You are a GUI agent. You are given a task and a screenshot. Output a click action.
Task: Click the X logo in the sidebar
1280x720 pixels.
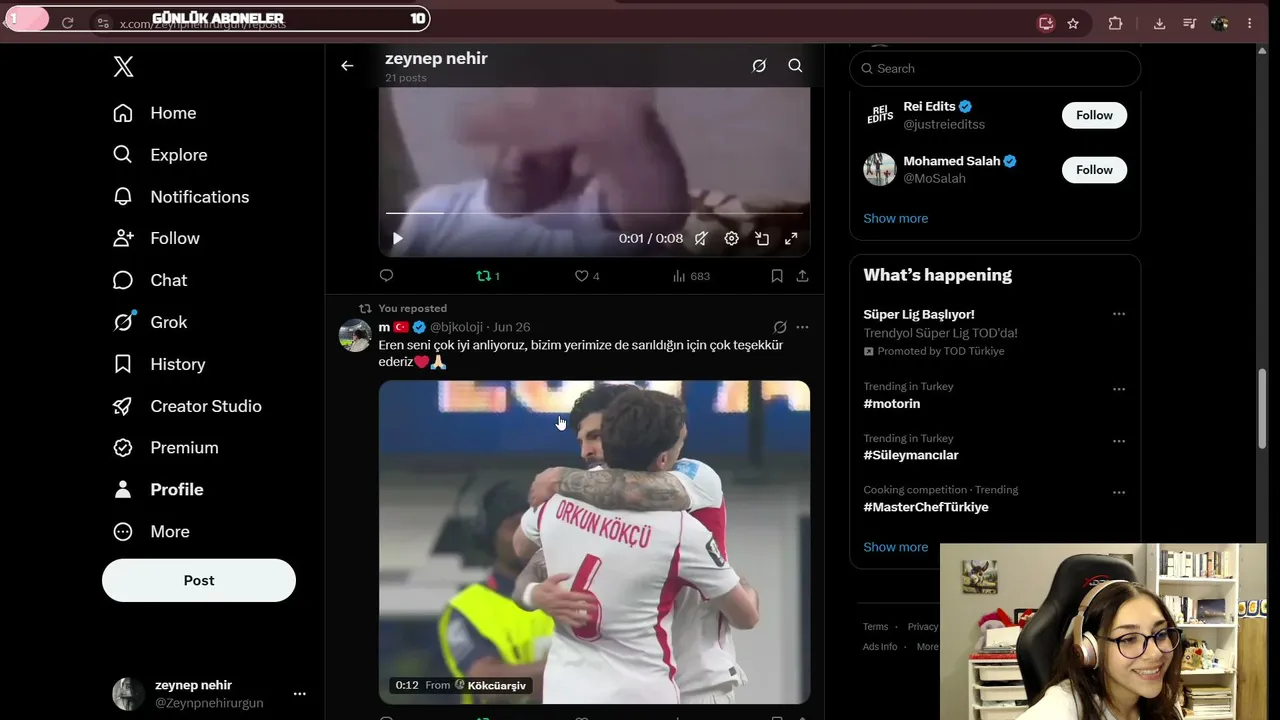123,67
